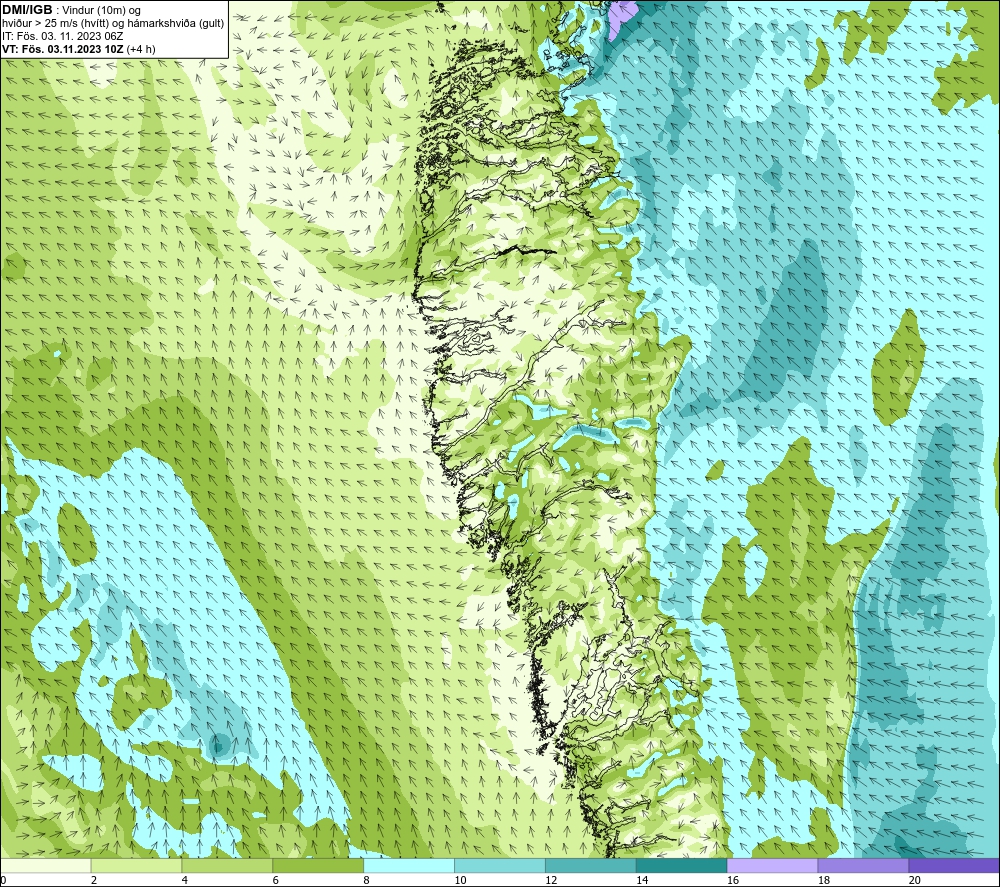Click the legend scale label '14'
The width and height of the screenshot is (1000, 887).
(x=642, y=881)
